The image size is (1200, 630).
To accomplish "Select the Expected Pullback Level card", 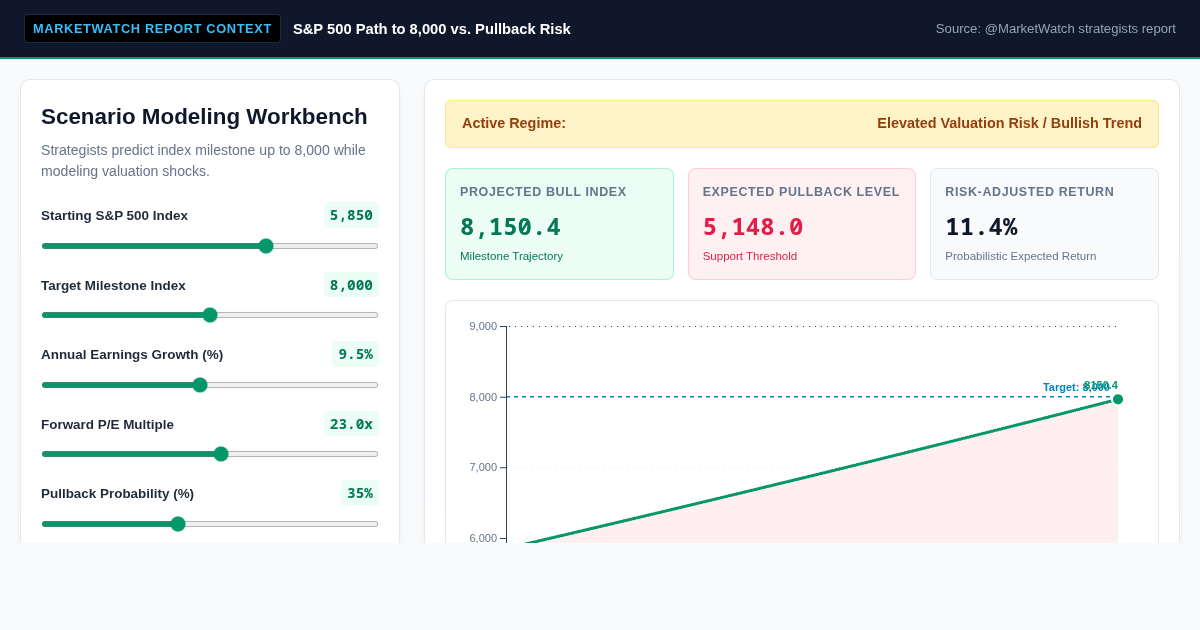I will pos(802,224).
